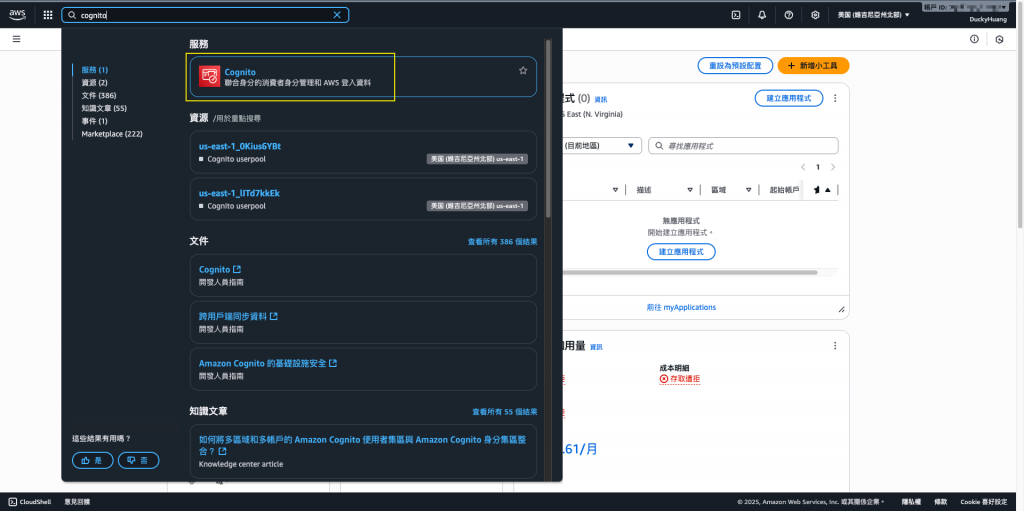Viewport: 1024px width, 511px height.
Task: Click 建立應用程式 button in widget header
Action: pyautogui.click(x=789, y=98)
